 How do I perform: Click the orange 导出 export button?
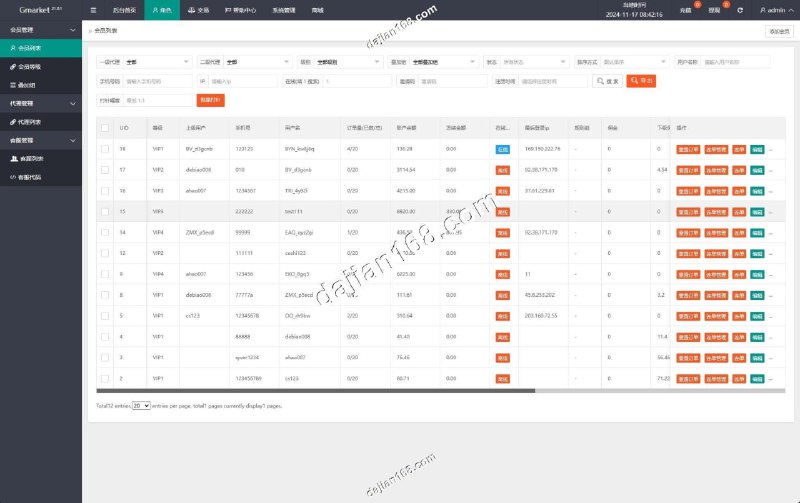pyautogui.click(x=641, y=81)
